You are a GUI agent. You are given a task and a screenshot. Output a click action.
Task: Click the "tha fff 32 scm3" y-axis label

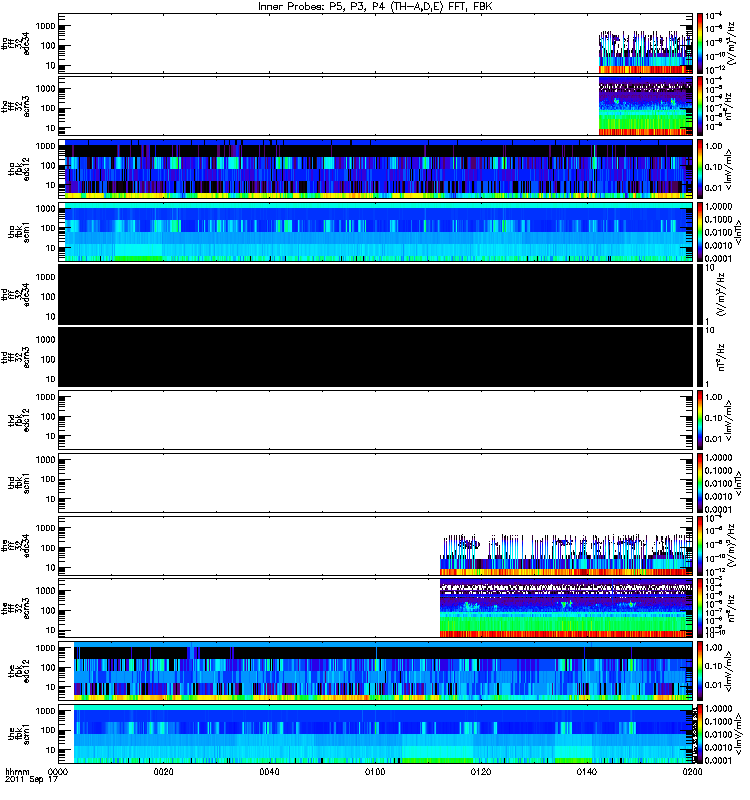coord(15,106)
